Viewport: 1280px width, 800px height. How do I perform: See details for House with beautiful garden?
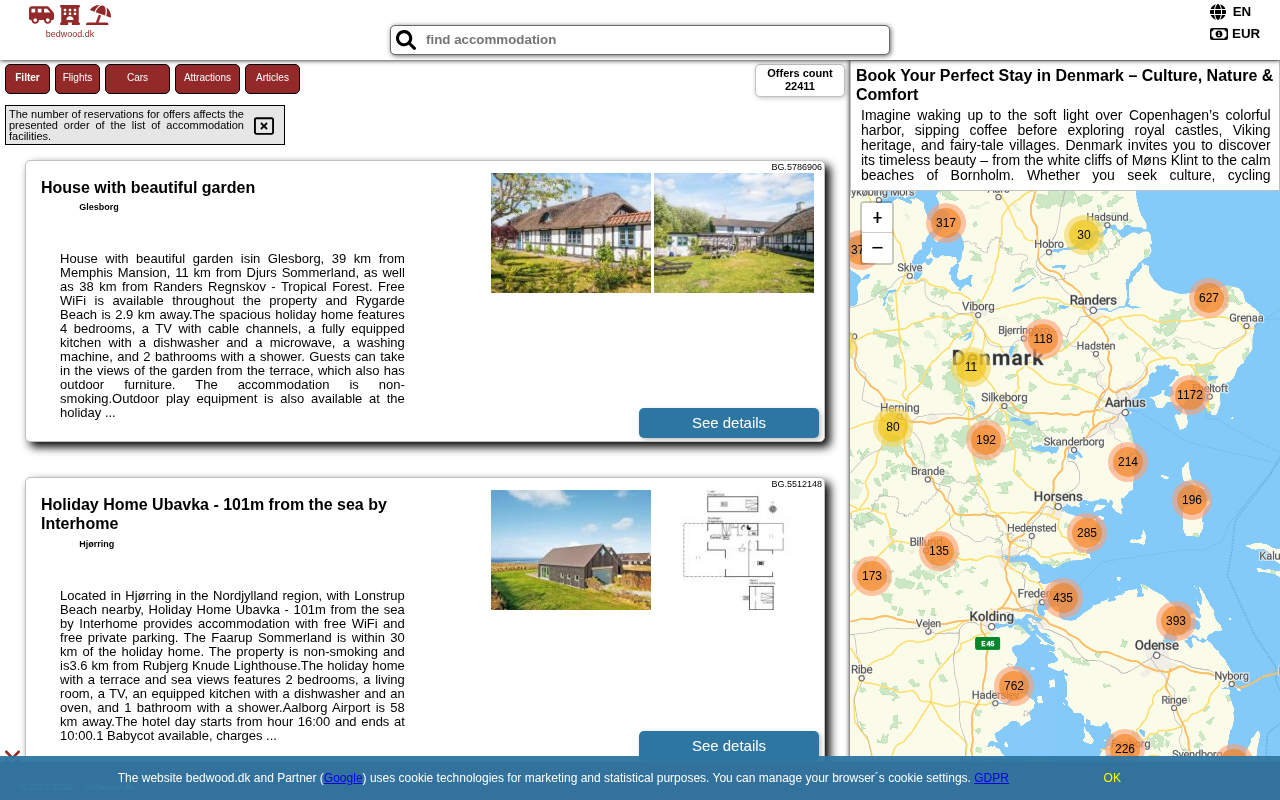tap(729, 423)
